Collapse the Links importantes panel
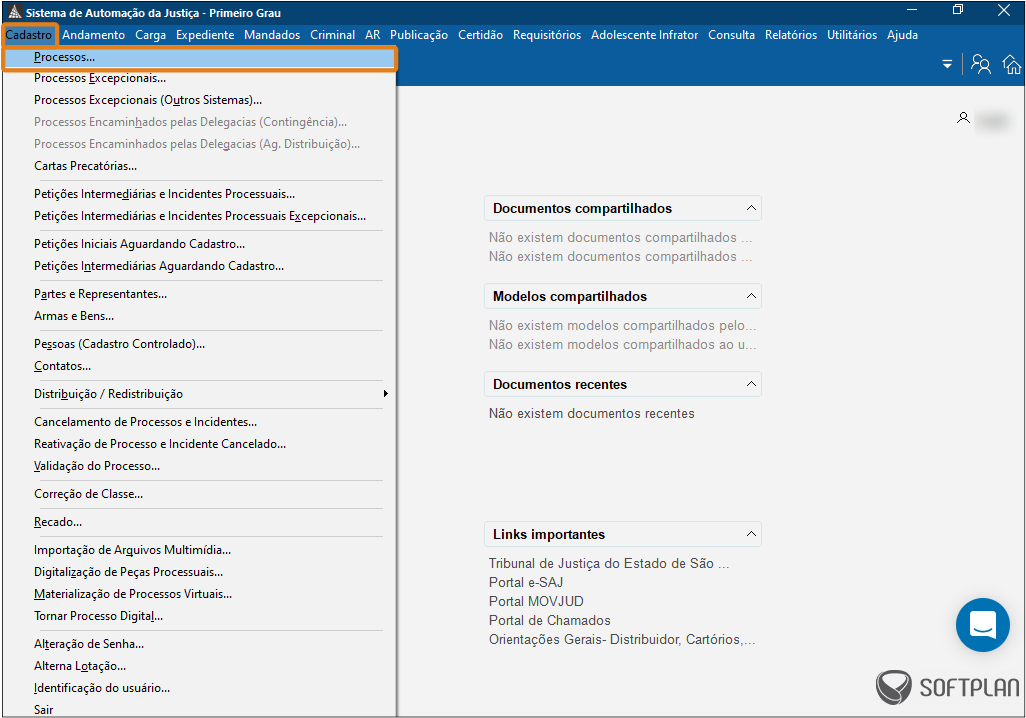1026x718 pixels. click(751, 534)
